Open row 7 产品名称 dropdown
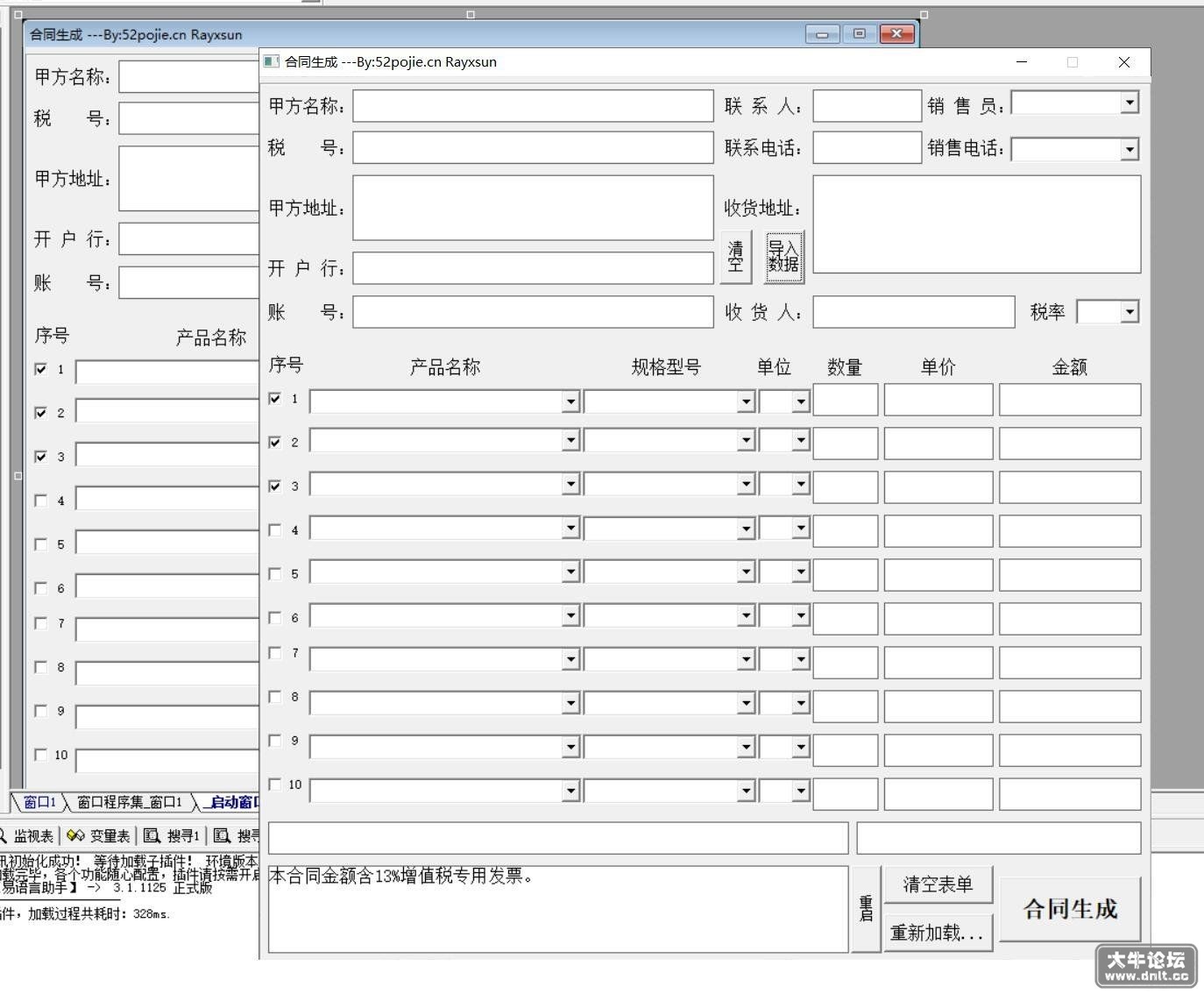Screen dimensions: 1204x994 570,659
